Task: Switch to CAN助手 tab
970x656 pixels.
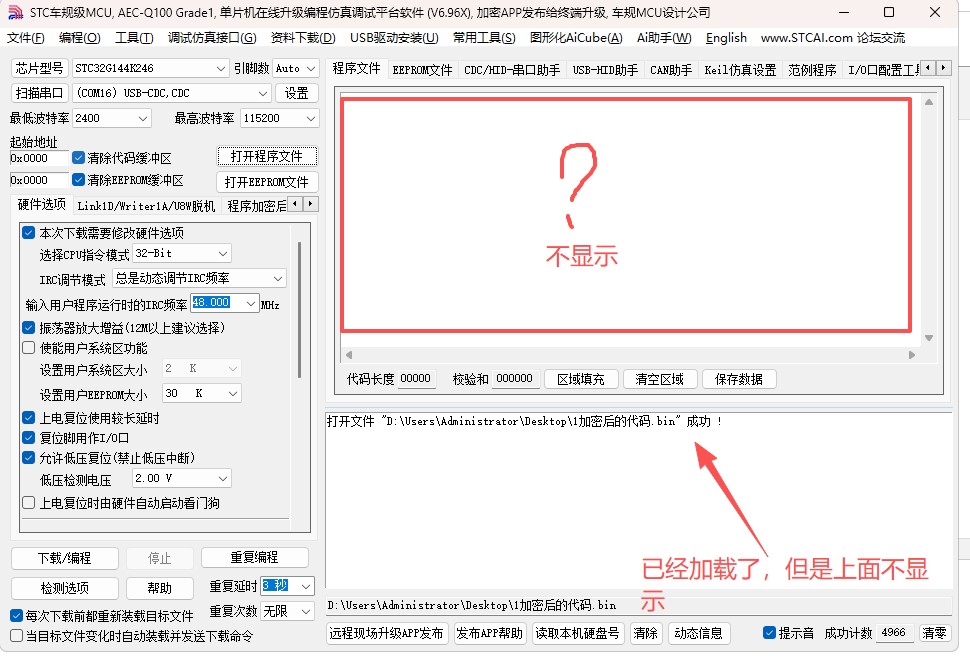Action: (x=671, y=70)
